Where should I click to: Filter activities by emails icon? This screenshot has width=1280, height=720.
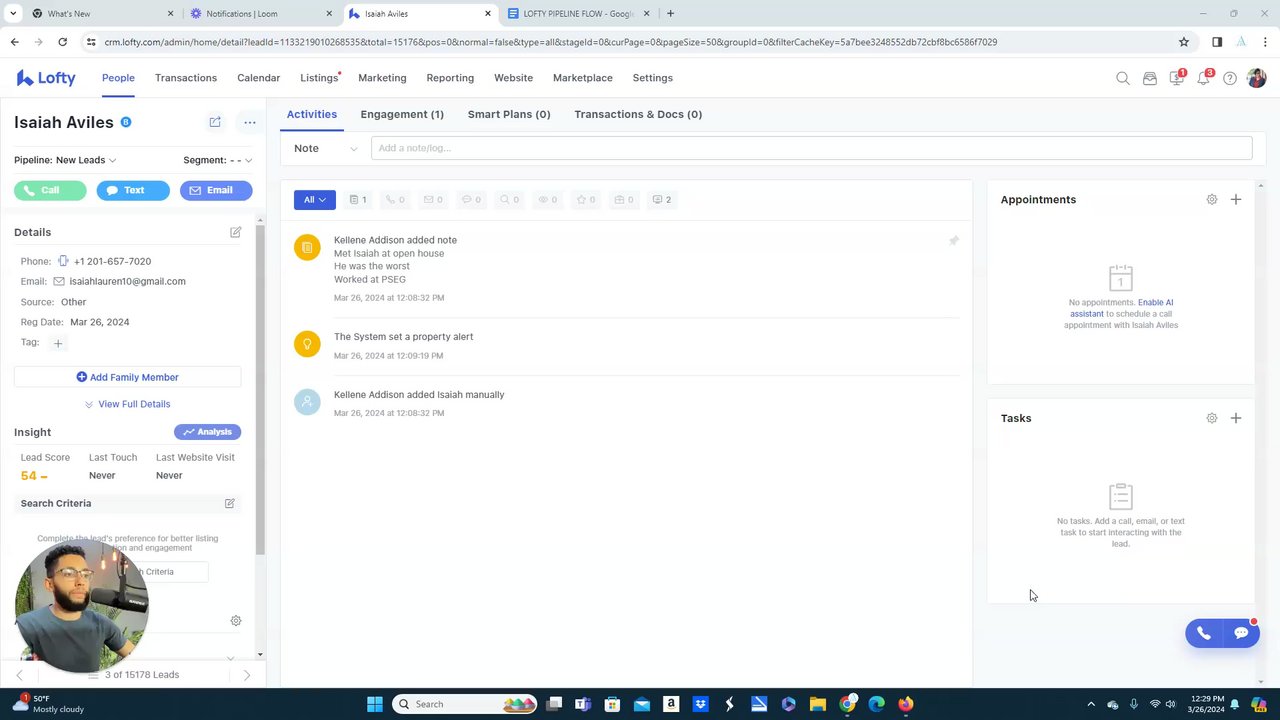(x=433, y=200)
